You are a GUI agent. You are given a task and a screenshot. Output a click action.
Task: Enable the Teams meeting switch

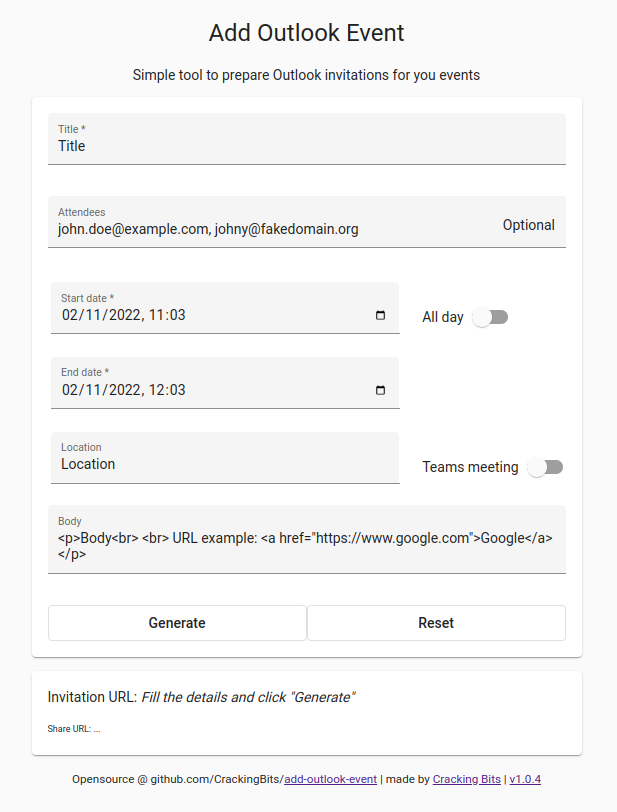point(545,467)
